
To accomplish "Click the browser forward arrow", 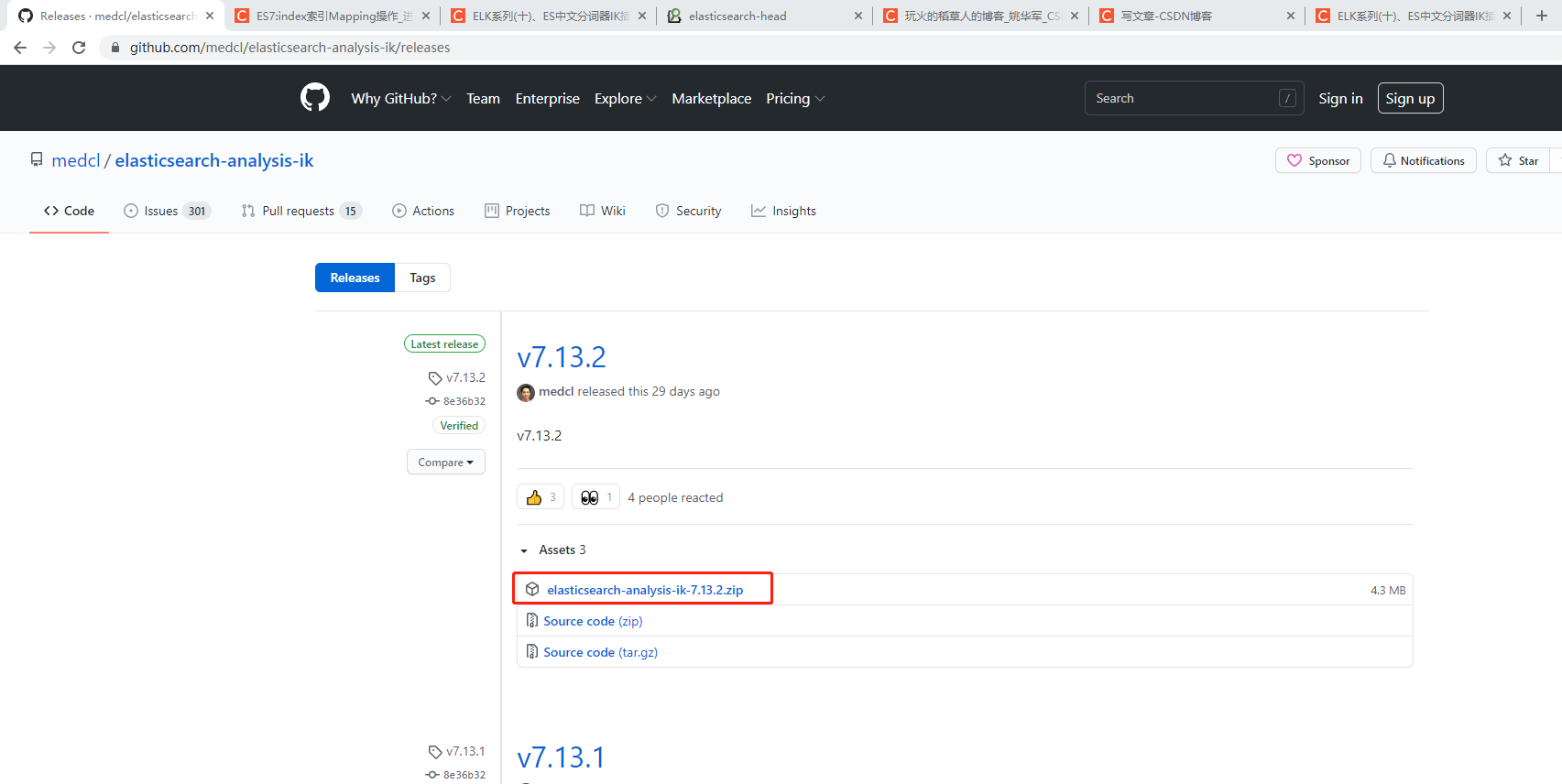I will click(x=49, y=48).
